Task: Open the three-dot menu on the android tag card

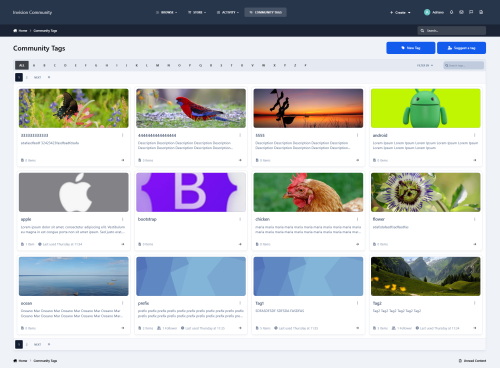Action: (474, 135)
